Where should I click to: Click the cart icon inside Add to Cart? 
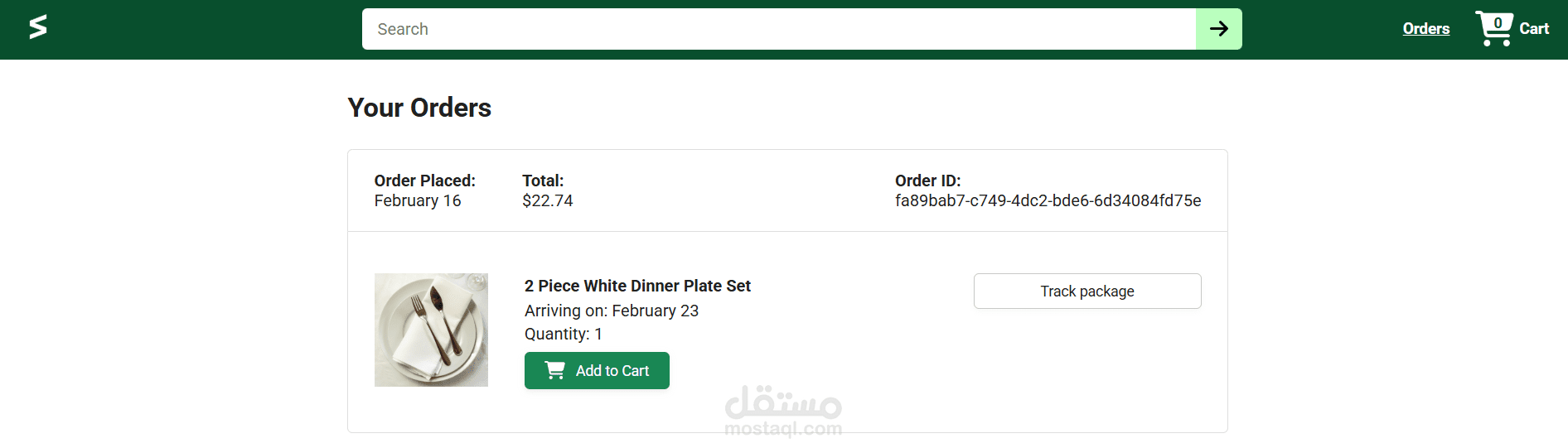(554, 370)
